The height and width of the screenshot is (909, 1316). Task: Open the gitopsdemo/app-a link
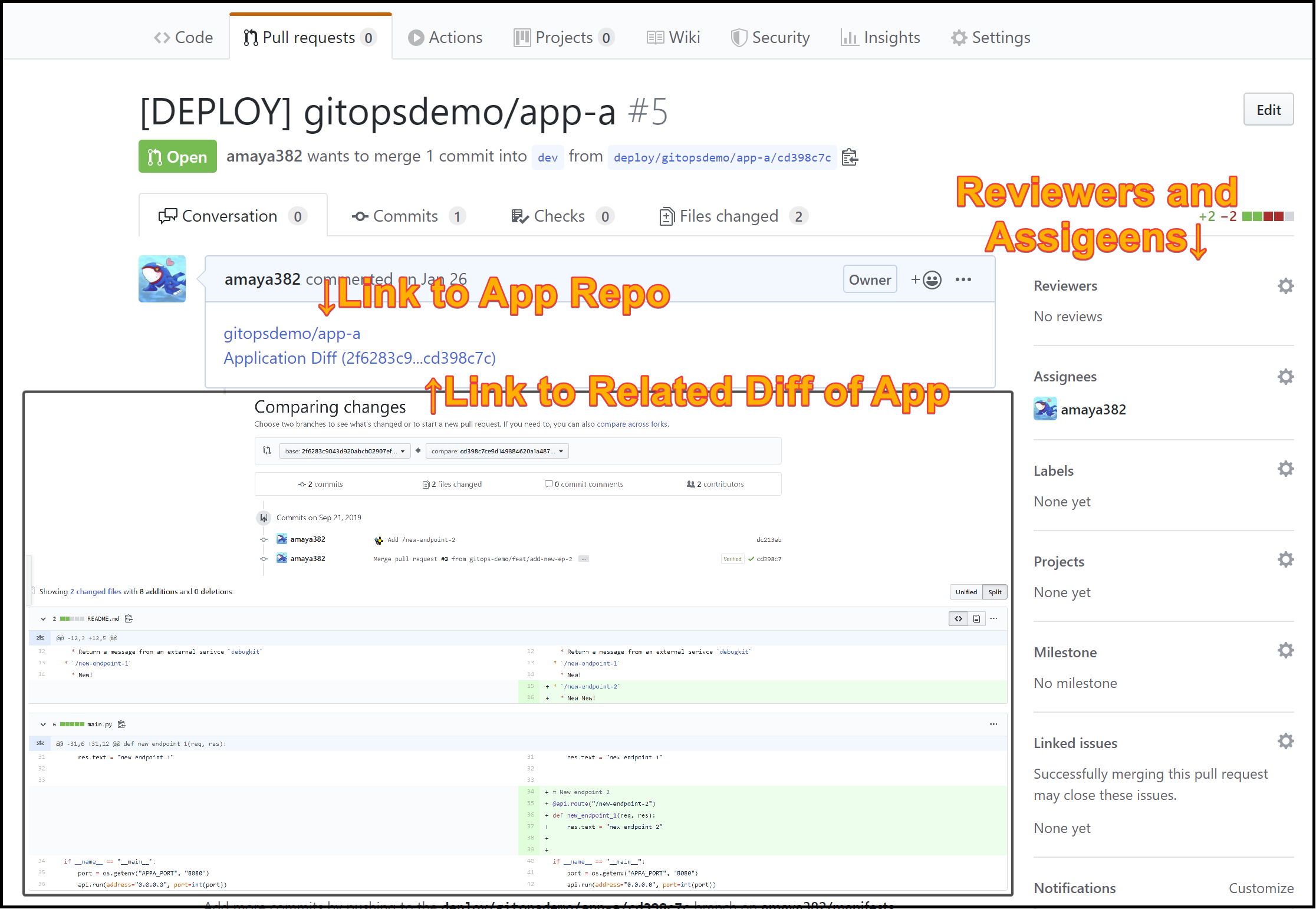pos(291,334)
